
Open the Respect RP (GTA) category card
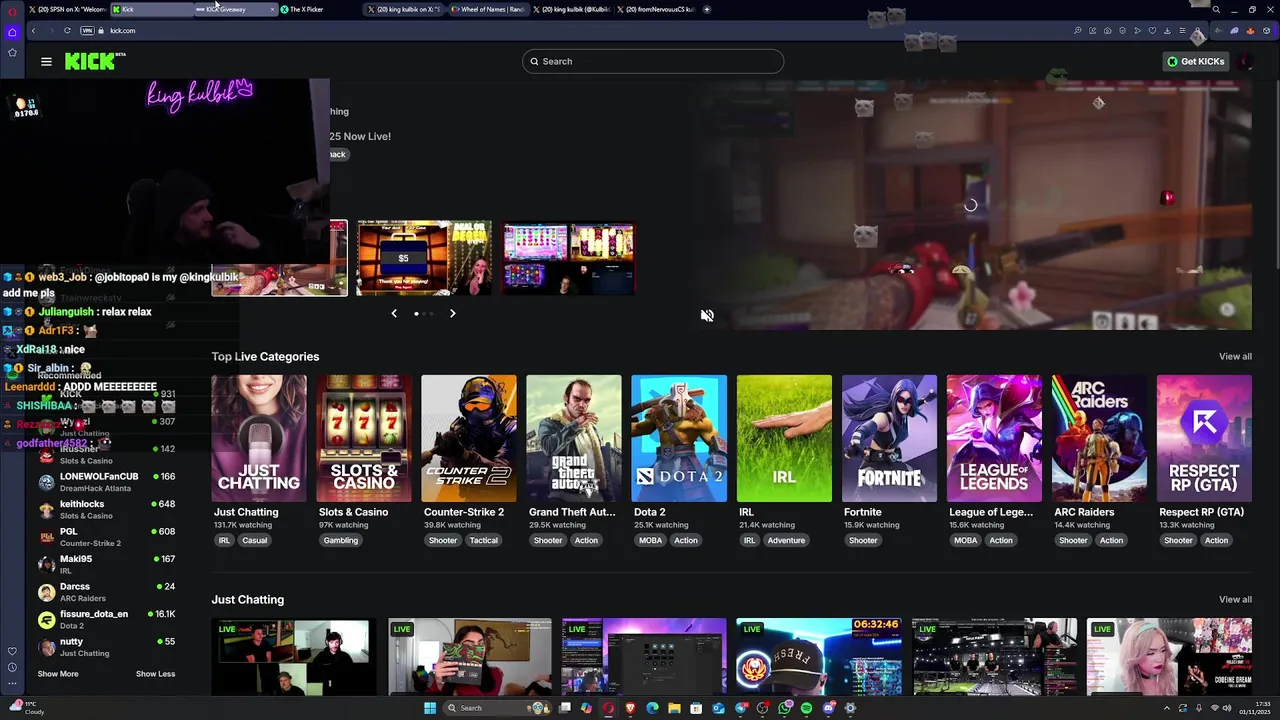1204,438
